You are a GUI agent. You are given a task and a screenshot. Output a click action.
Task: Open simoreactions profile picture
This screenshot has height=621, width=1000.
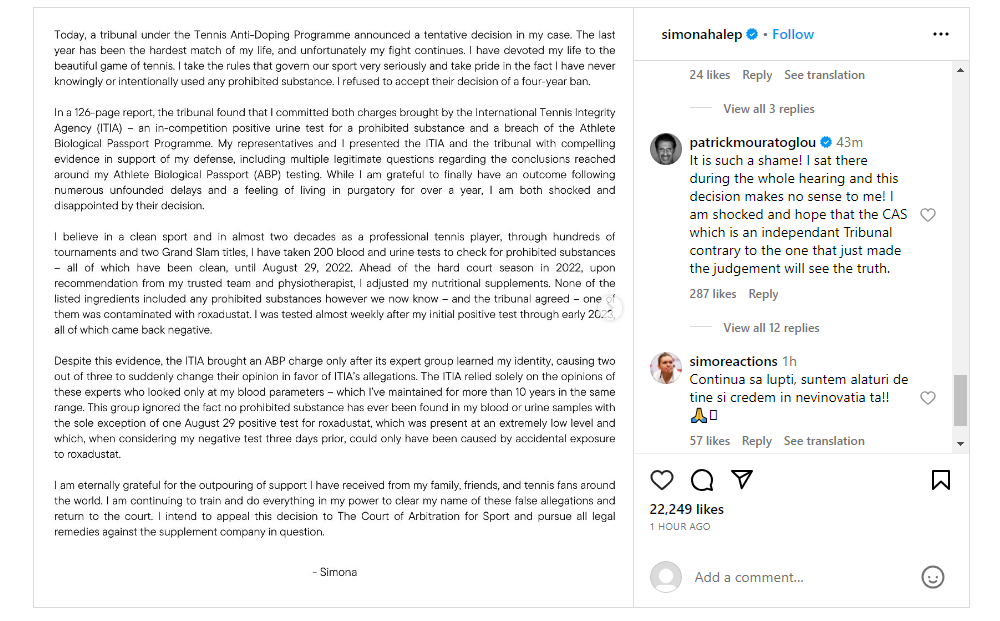pyautogui.click(x=666, y=367)
